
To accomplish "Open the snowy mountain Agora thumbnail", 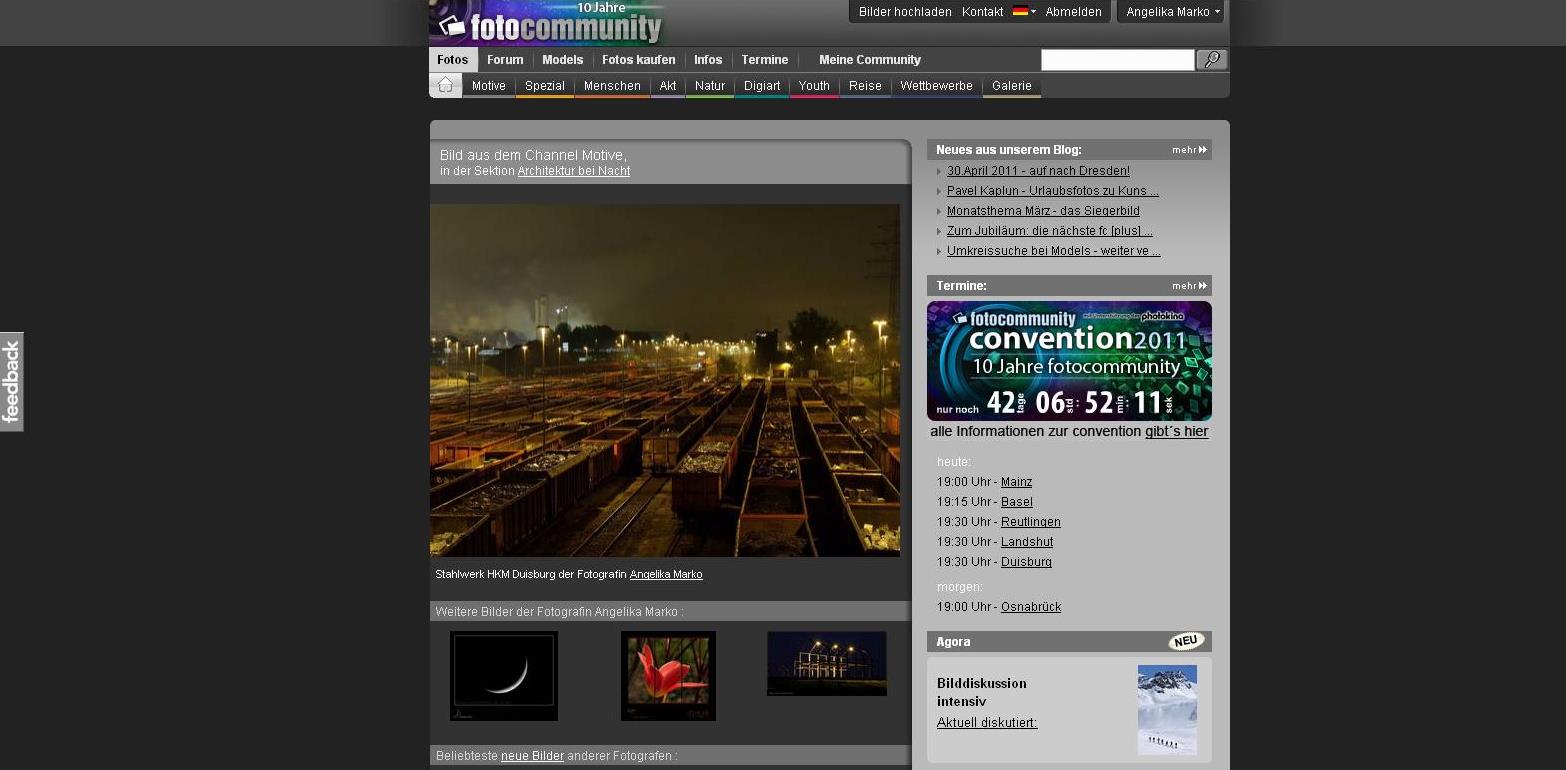I will click(x=1167, y=709).
